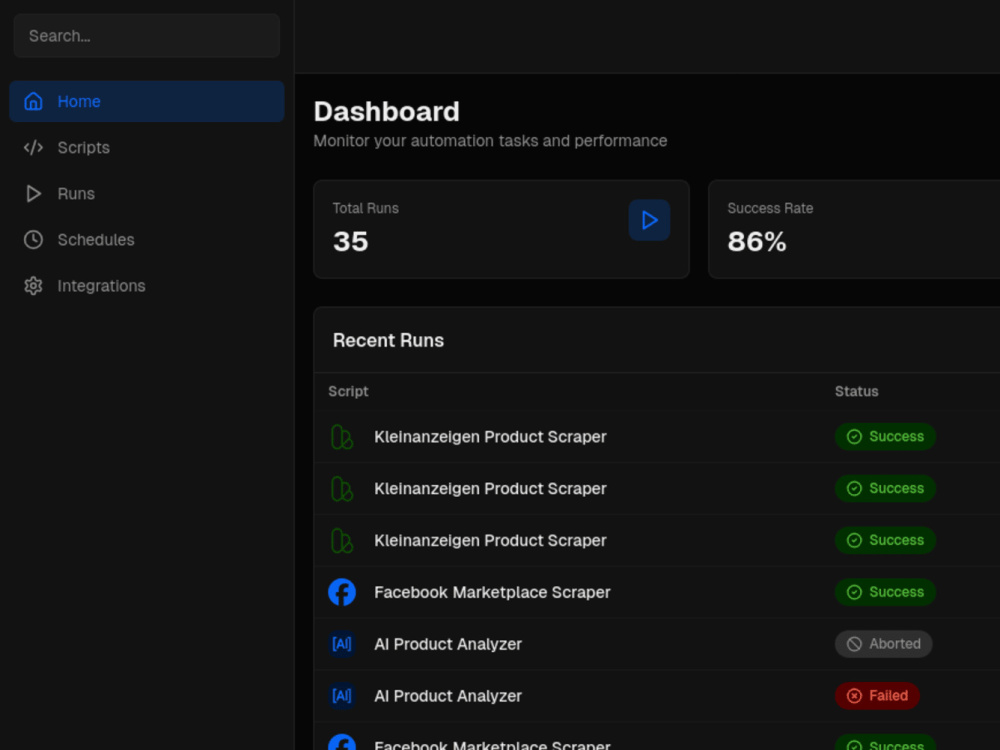Click the Kleinanzeigen logo in the second run row
Screen dimensions: 1000x750
click(x=342, y=489)
